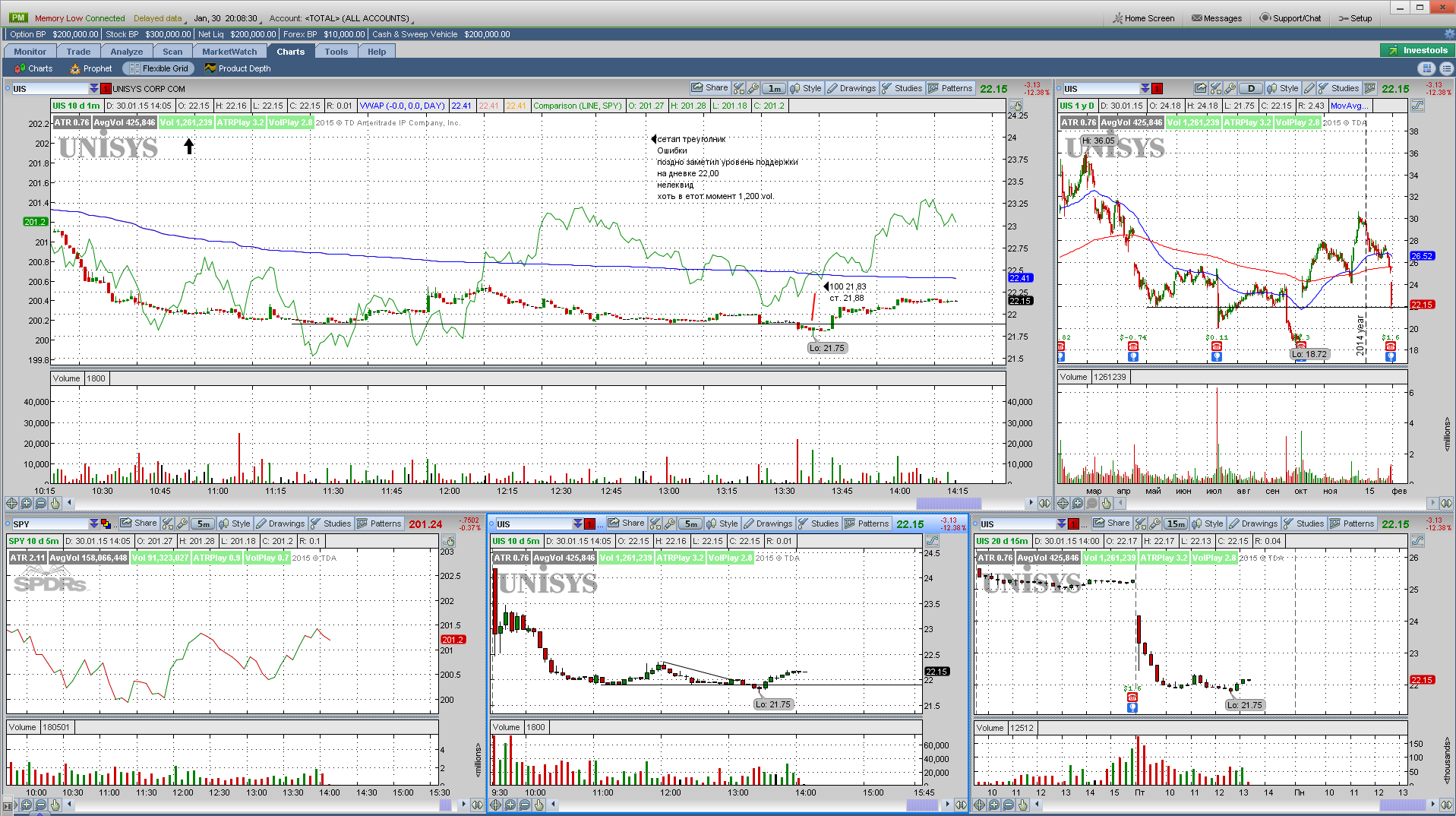Click grid layout icon near Investools
This screenshot has height=816, width=1456.
coord(1427,68)
